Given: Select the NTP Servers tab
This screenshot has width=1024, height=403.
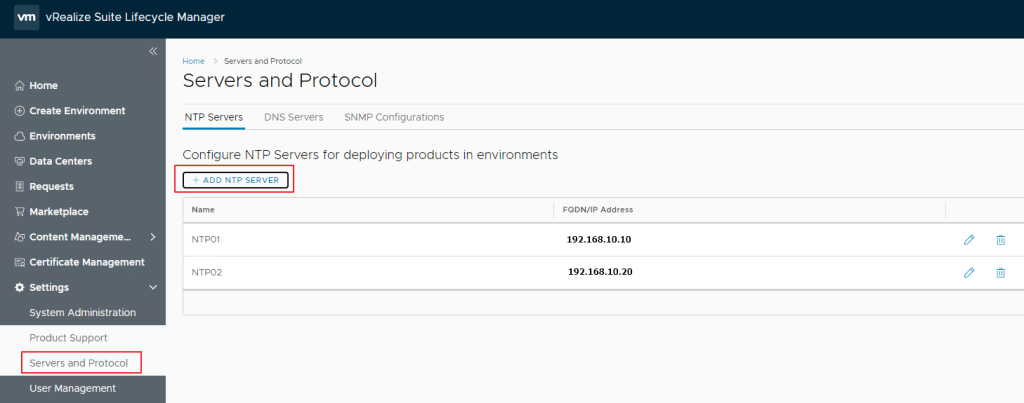Looking at the screenshot, I should 213,117.
